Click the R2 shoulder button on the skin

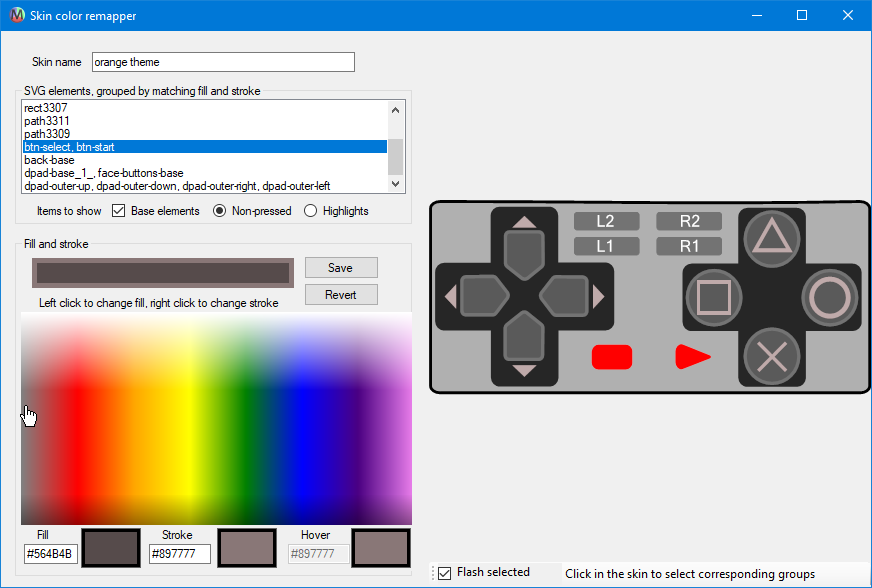[689, 221]
